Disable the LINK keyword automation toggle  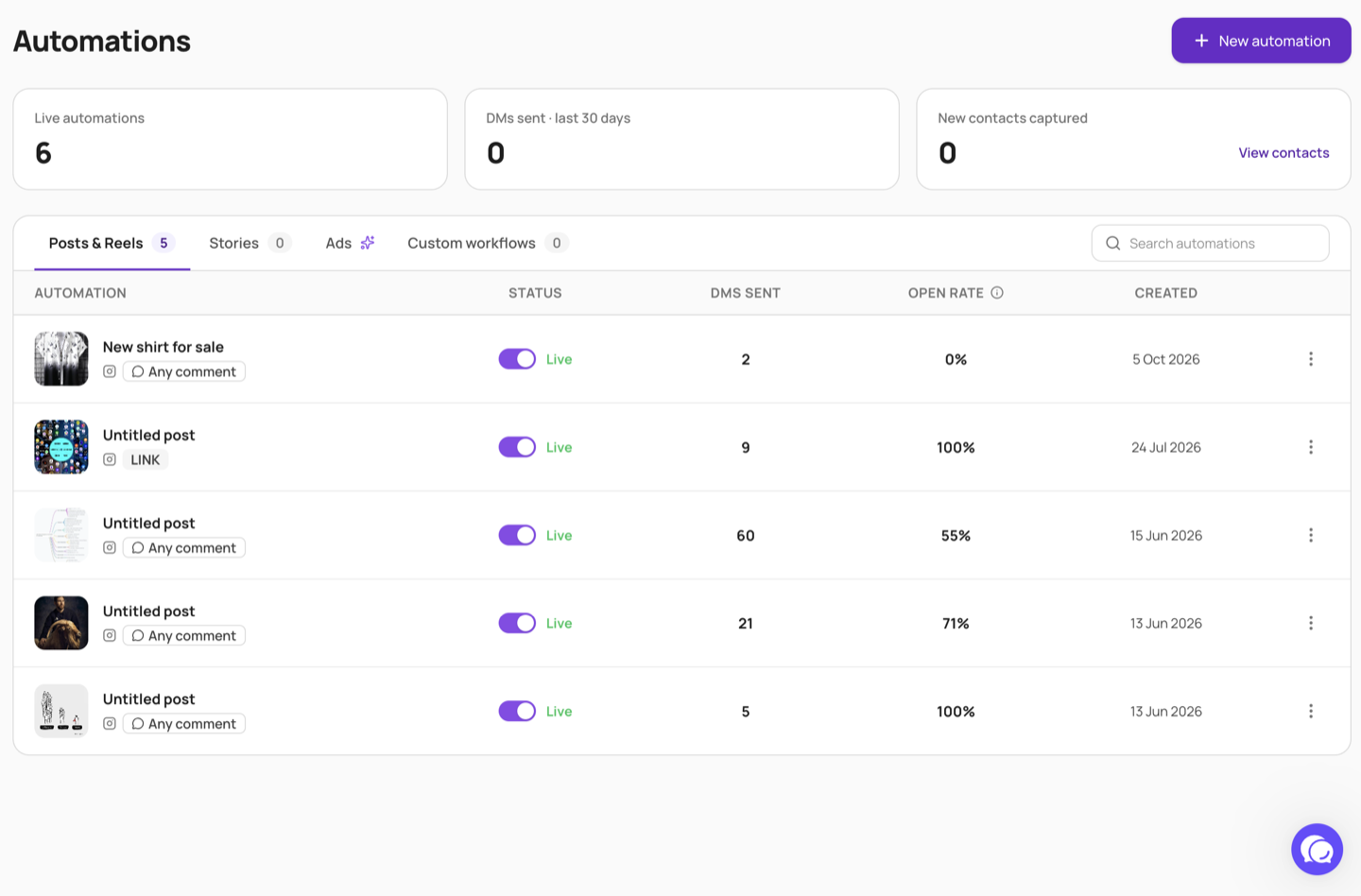517,447
